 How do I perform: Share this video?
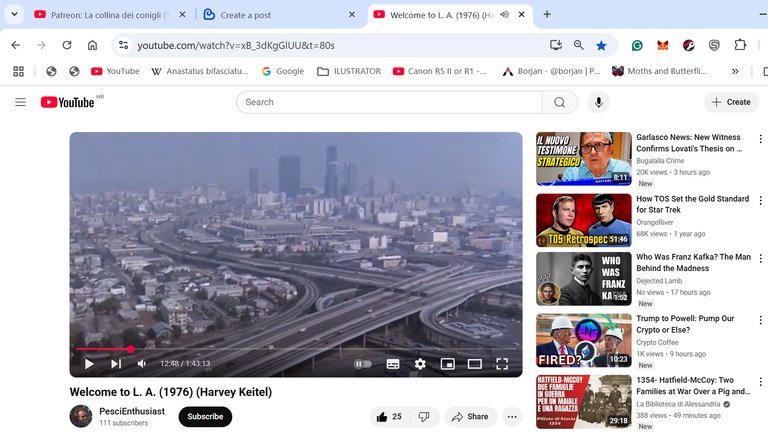point(471,417)
